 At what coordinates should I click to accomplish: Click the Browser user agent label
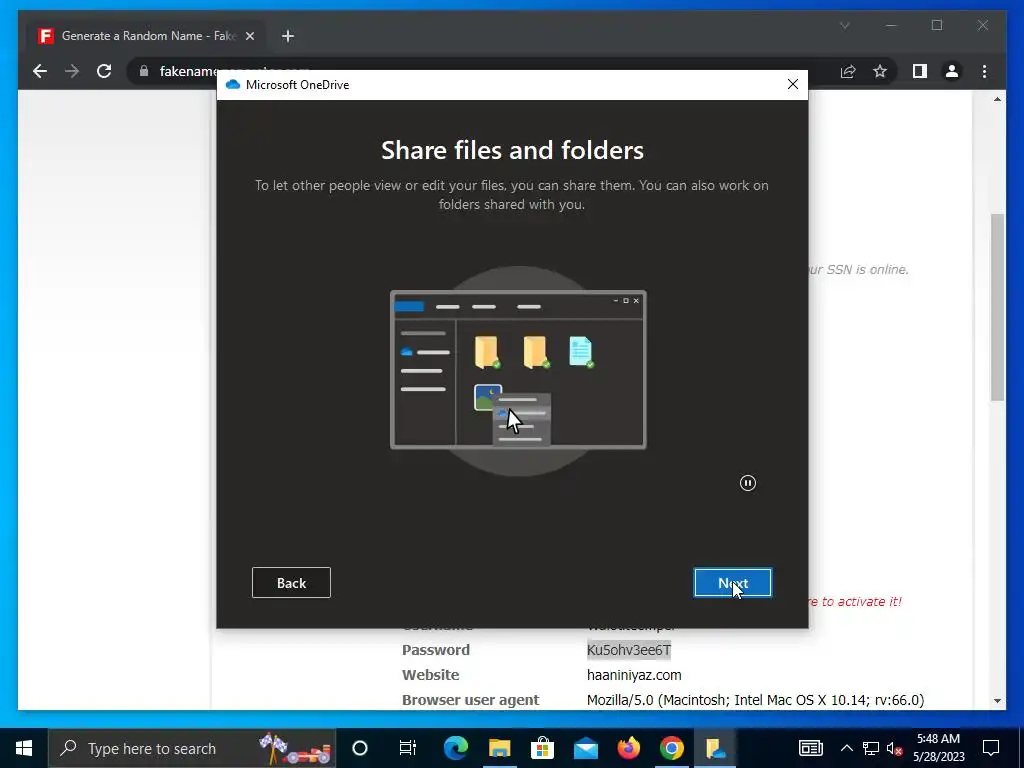(470, 700)
